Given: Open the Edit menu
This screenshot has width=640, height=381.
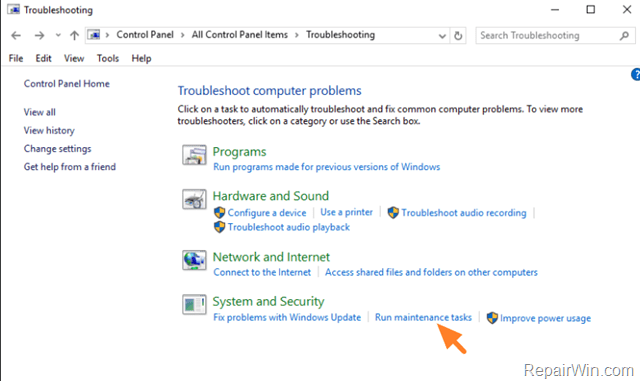Looking at the screenshot, I should coord(43,58).
